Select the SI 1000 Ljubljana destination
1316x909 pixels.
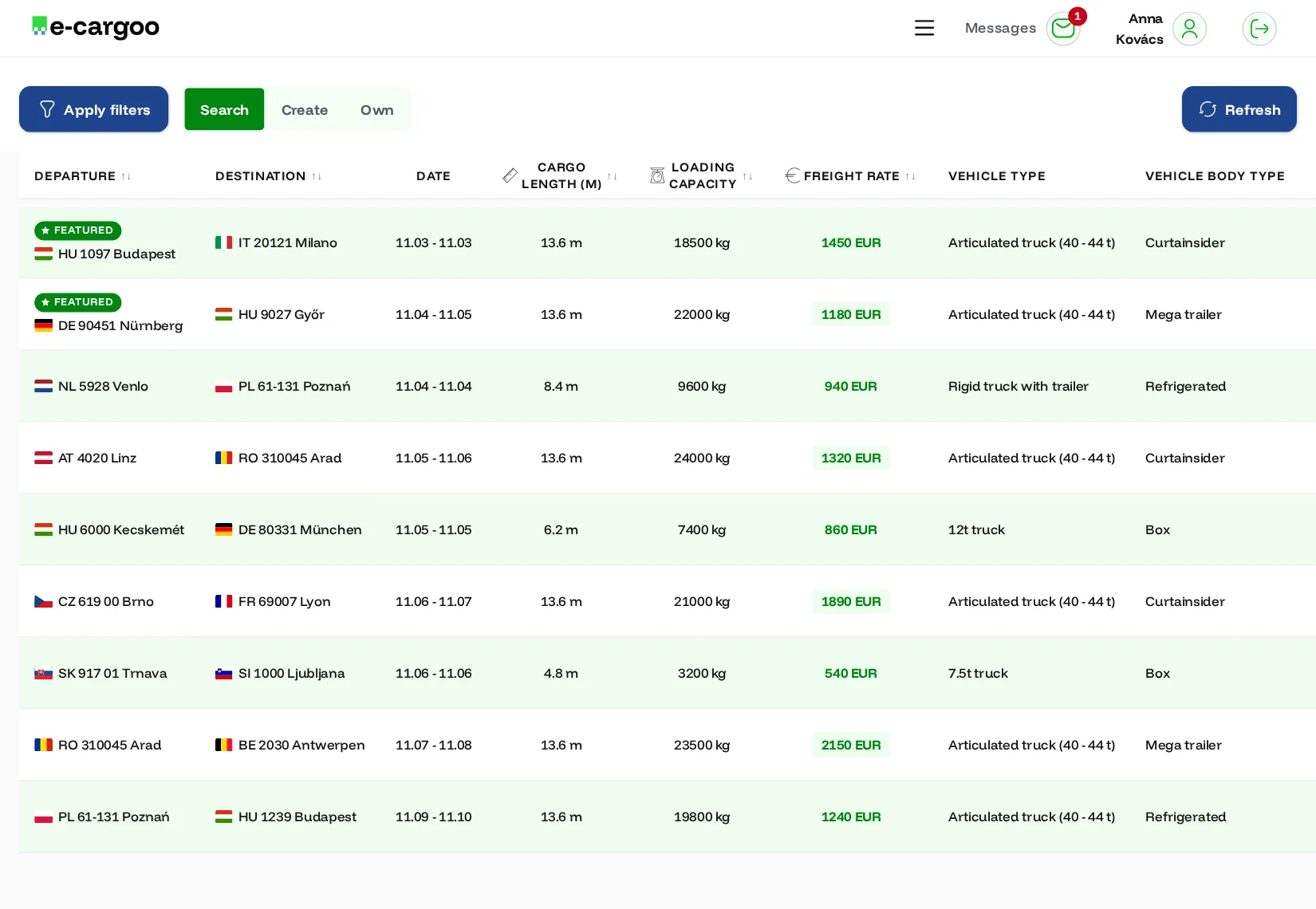pos(280,673)
